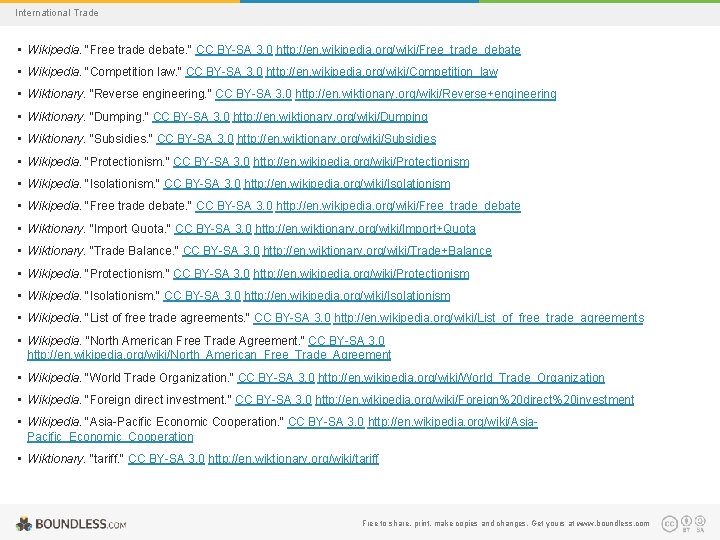This screenshot has height=540, width=720.
Task: Visit the wiktionary Subsidies URL
Action: point(337,139)
